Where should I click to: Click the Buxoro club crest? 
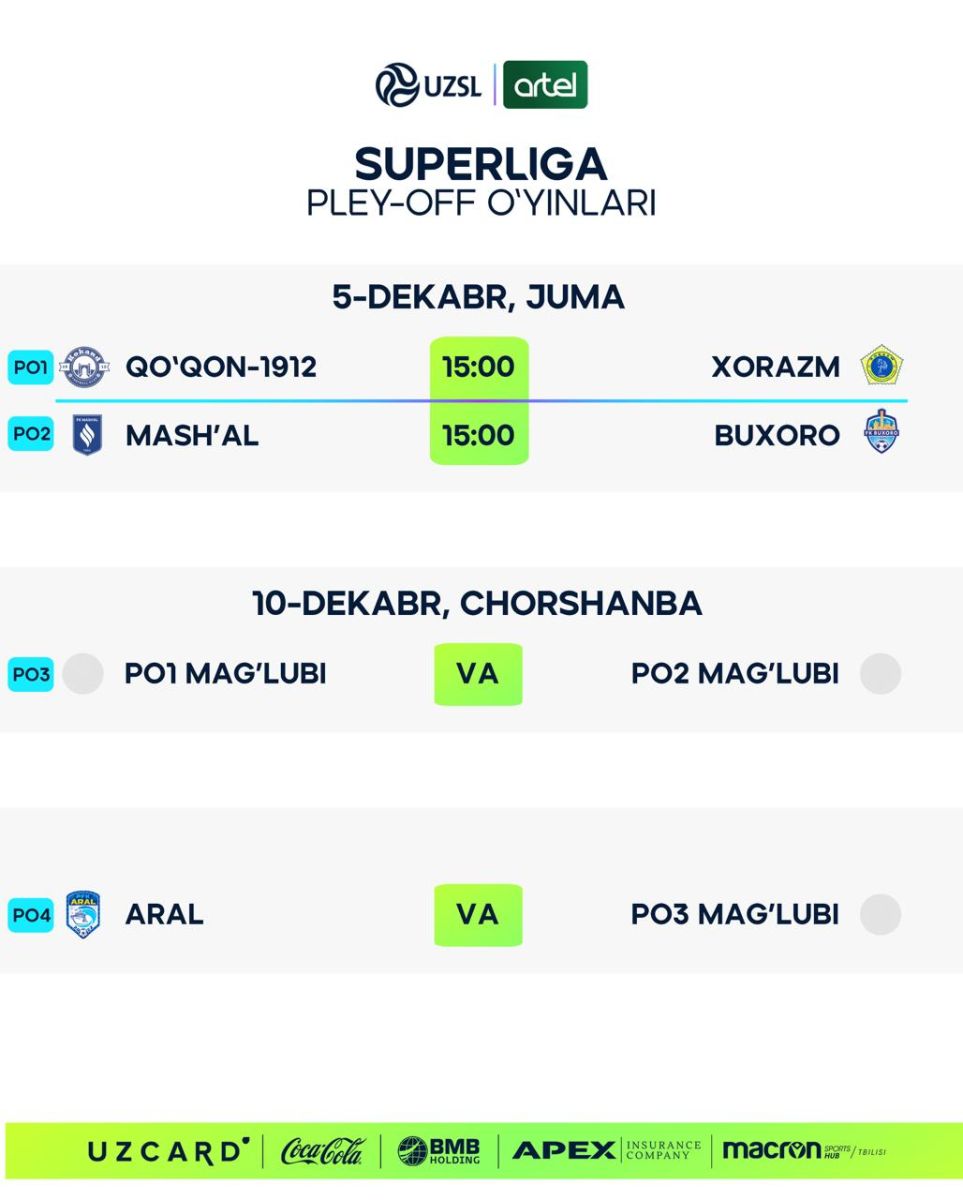(x=881, y=432)
